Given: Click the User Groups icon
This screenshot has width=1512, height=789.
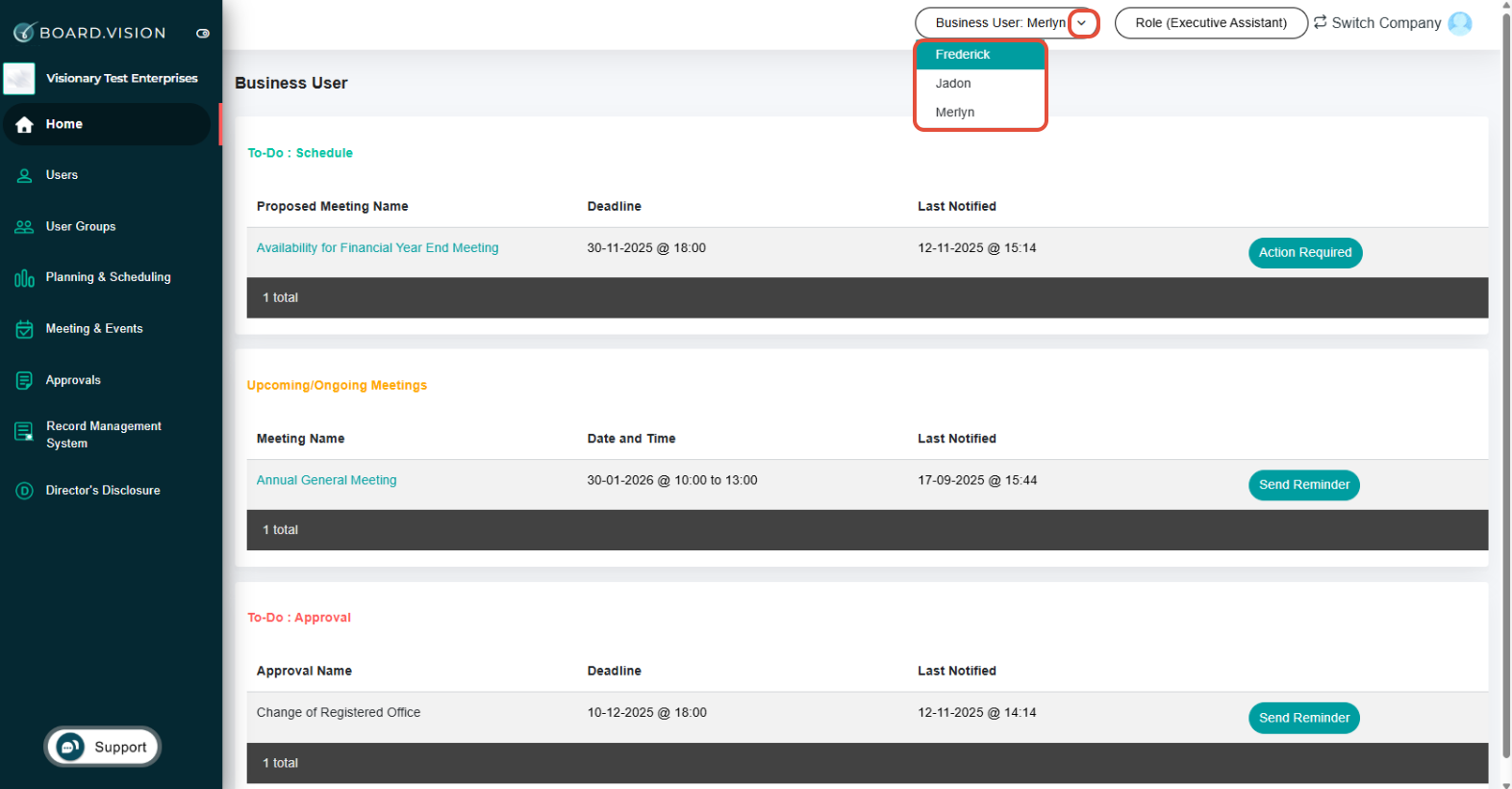Looking at the screenshot, I should (x=24, y=227).
